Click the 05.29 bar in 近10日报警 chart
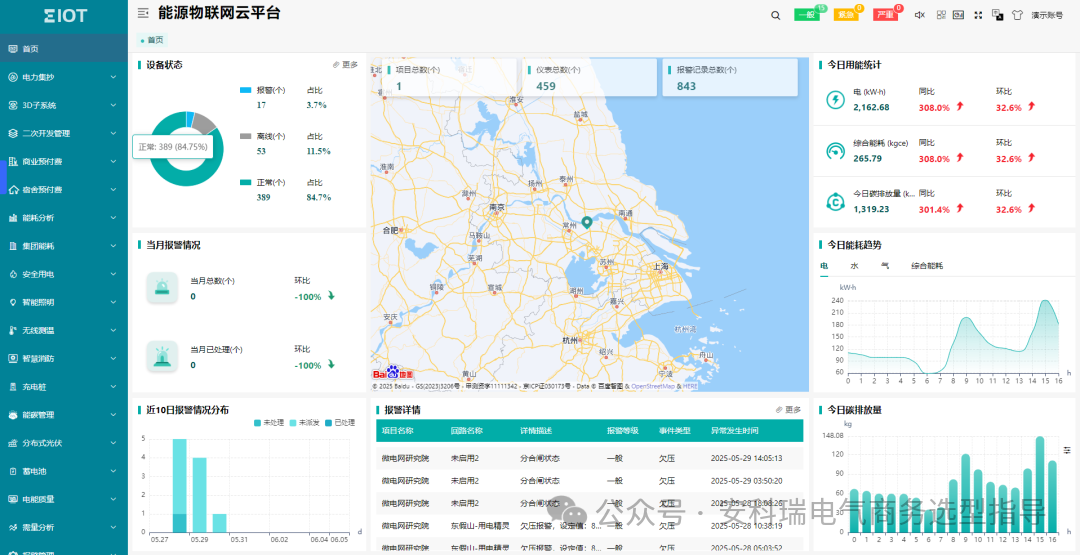 point(200,494)
